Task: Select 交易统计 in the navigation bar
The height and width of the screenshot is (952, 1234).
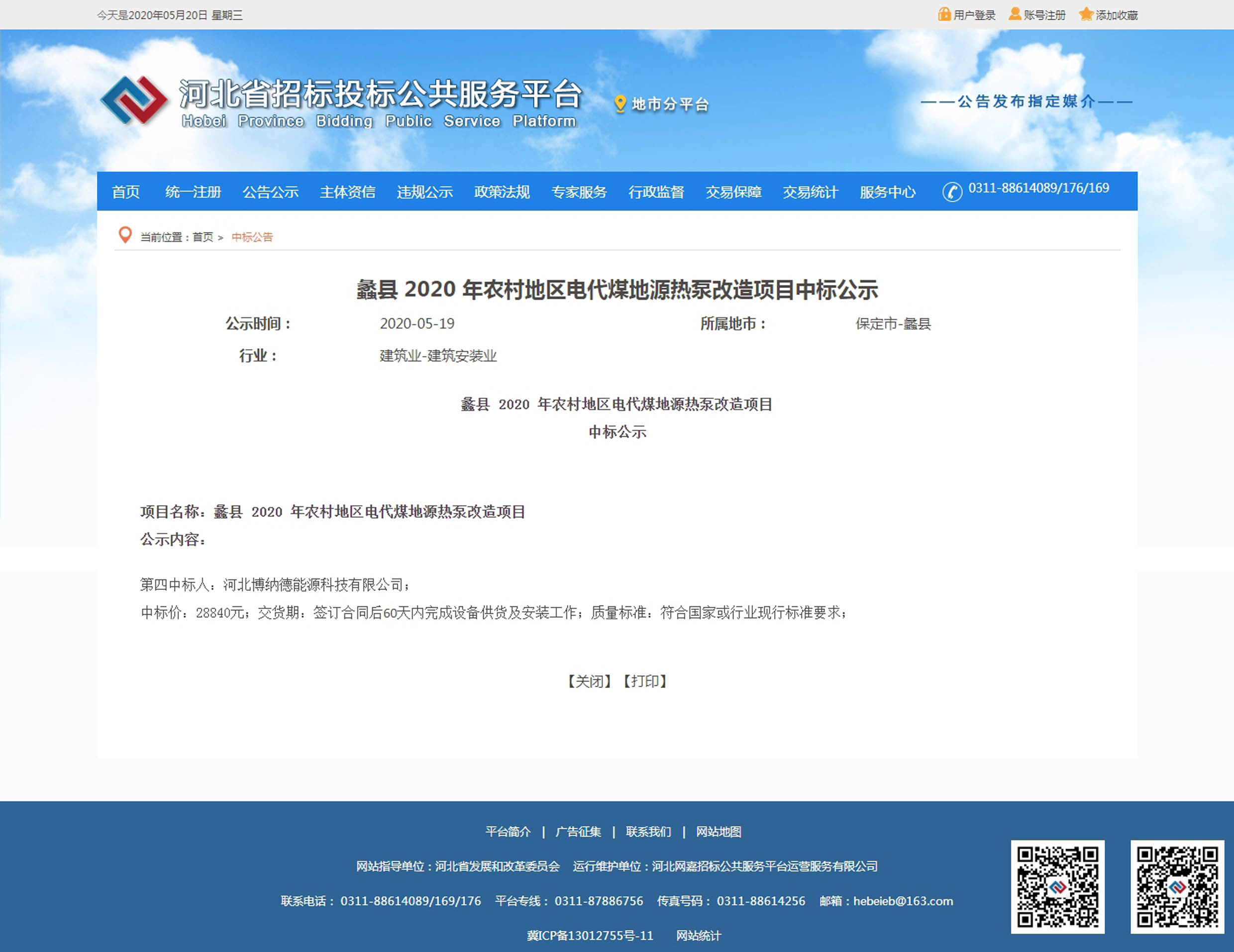Action: [x=810, y=192]
